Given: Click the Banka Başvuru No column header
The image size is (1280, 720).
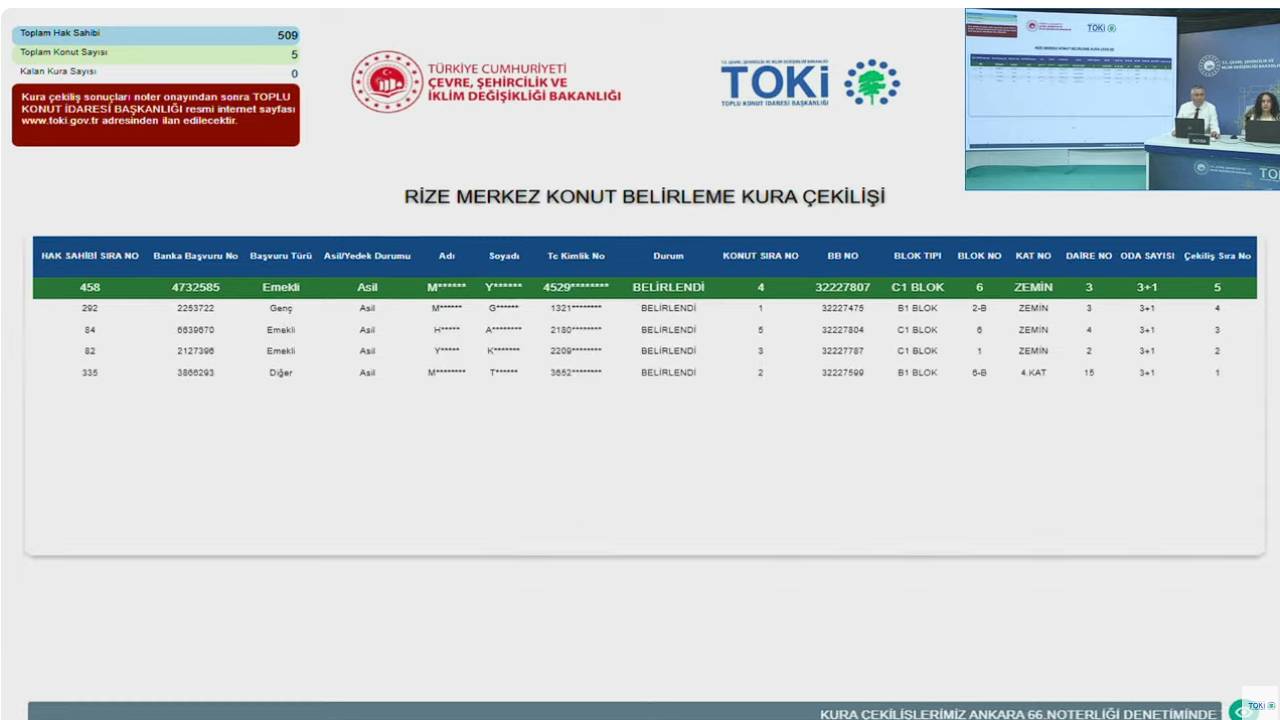Looking at the screenshot, I should tap(196, 256).
